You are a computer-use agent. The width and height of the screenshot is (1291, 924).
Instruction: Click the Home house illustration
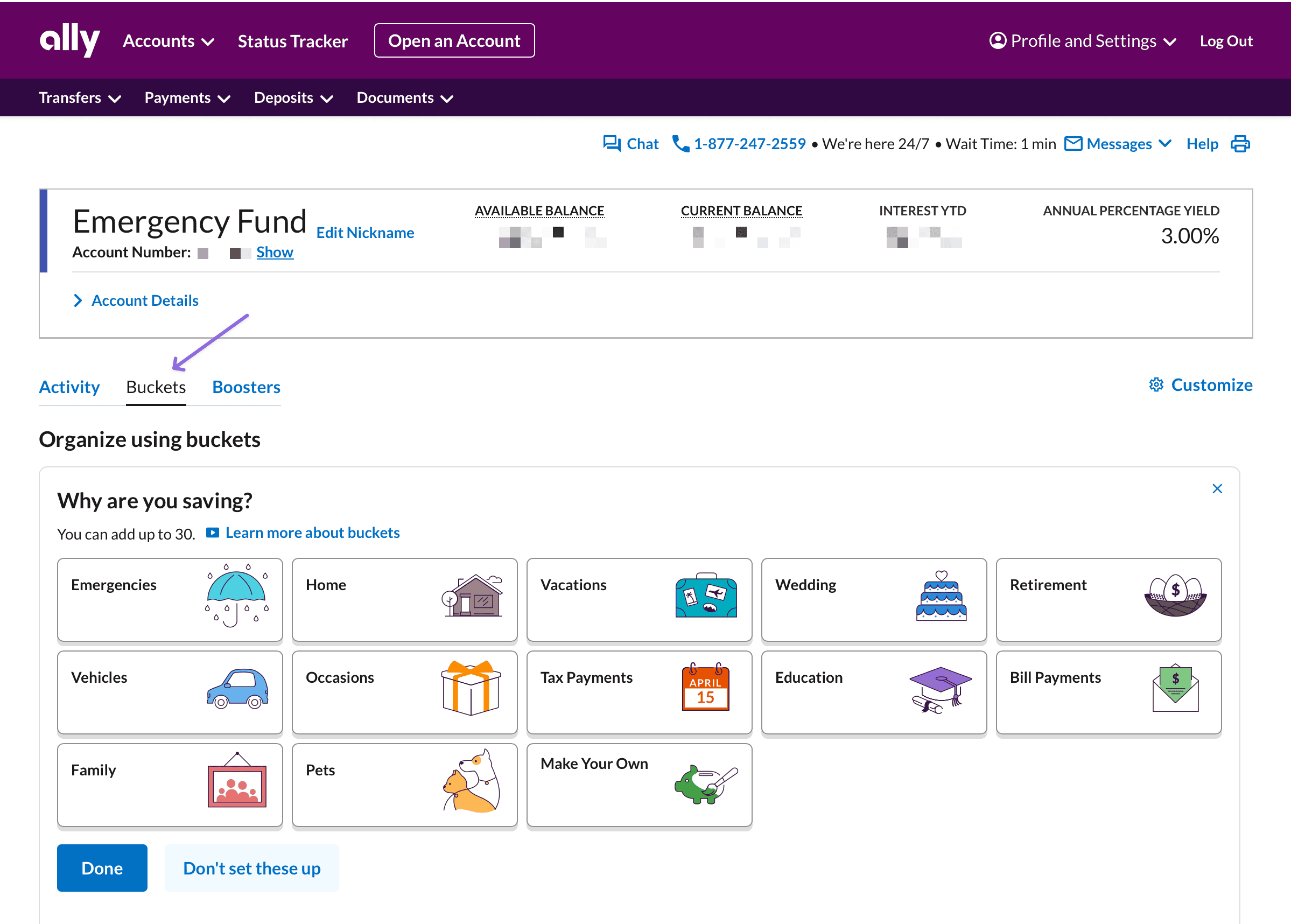tap(472, 596)
